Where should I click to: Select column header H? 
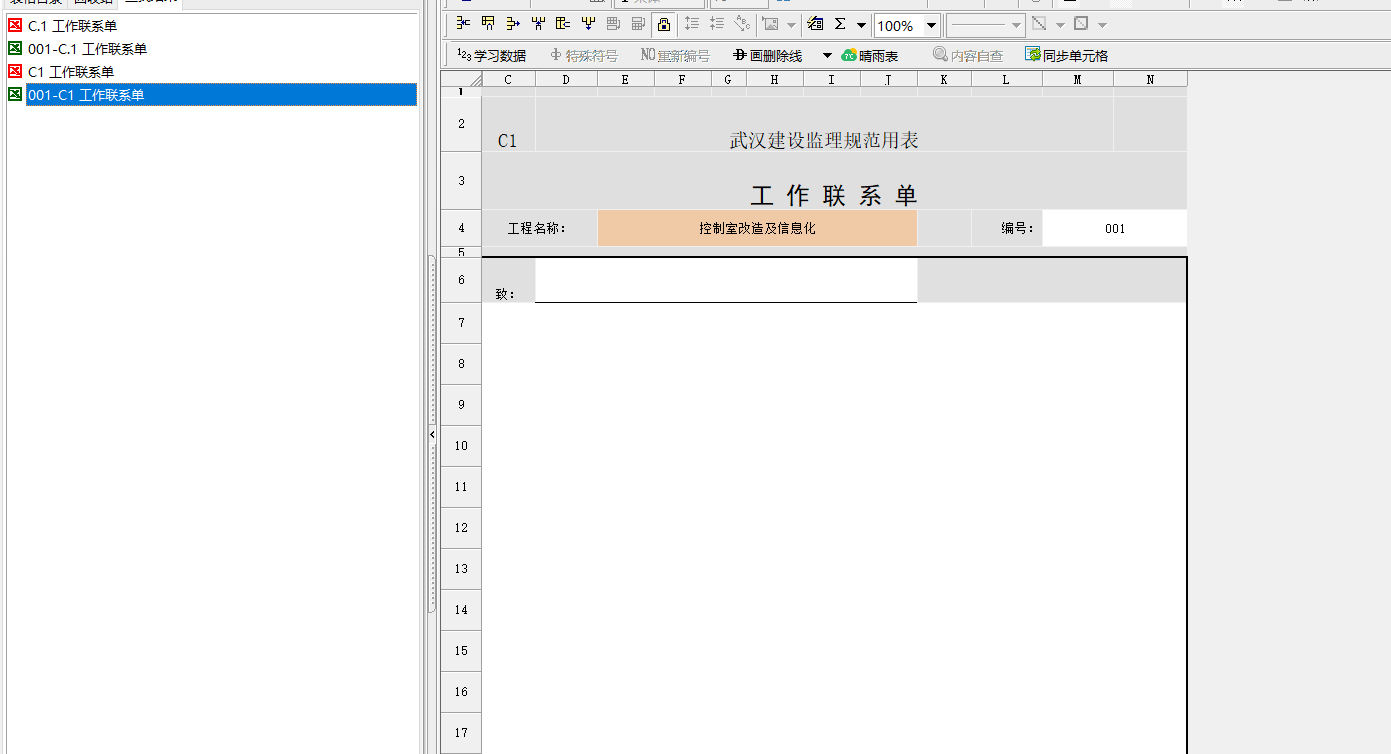[x=774, y=79]
